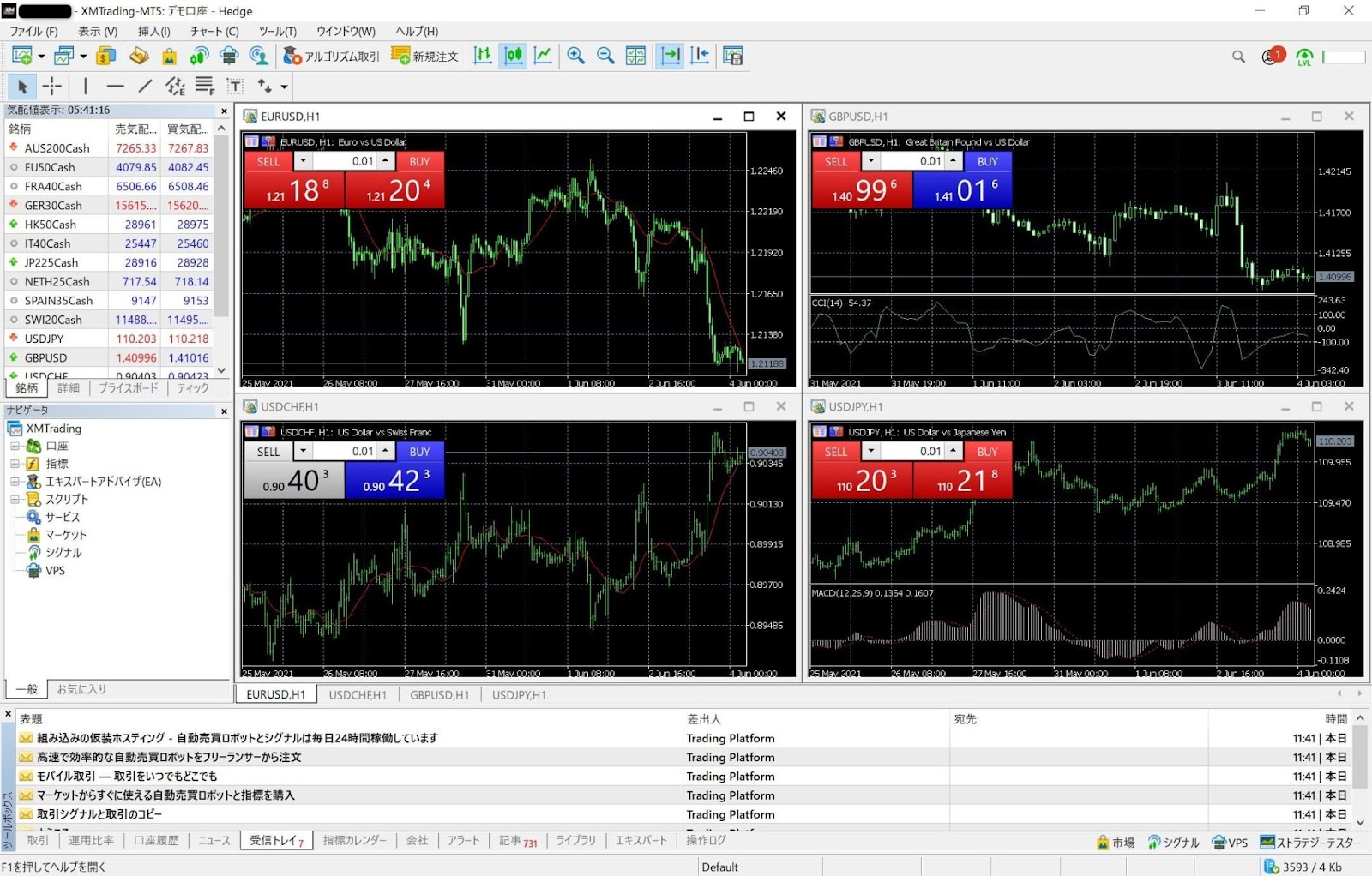The height and width of the screenshot is (876, 1372).
Task: Click the chart profiles icon
Action: (x=63, y=56)
